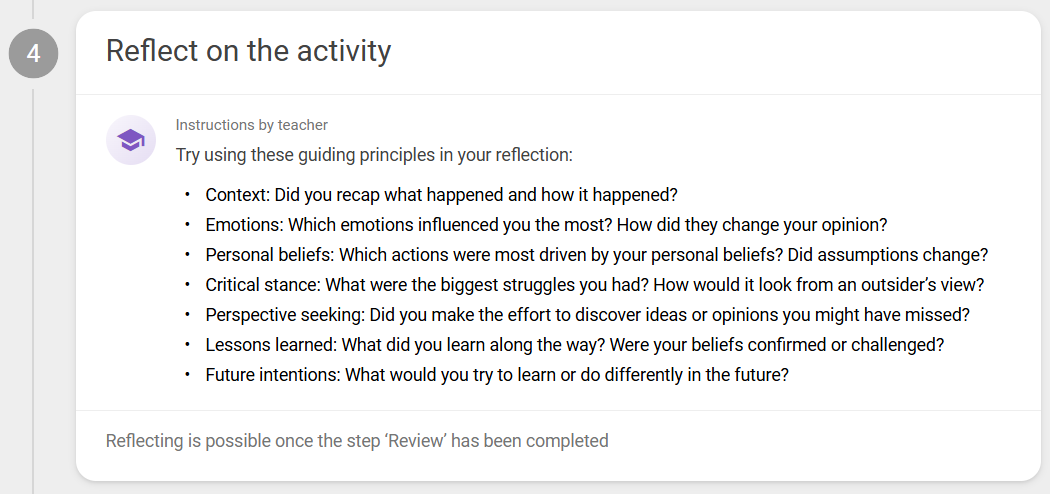1050x494 pixels.
Task: Click the purple graduation cap teacher icon
Action: pos(131,140)
